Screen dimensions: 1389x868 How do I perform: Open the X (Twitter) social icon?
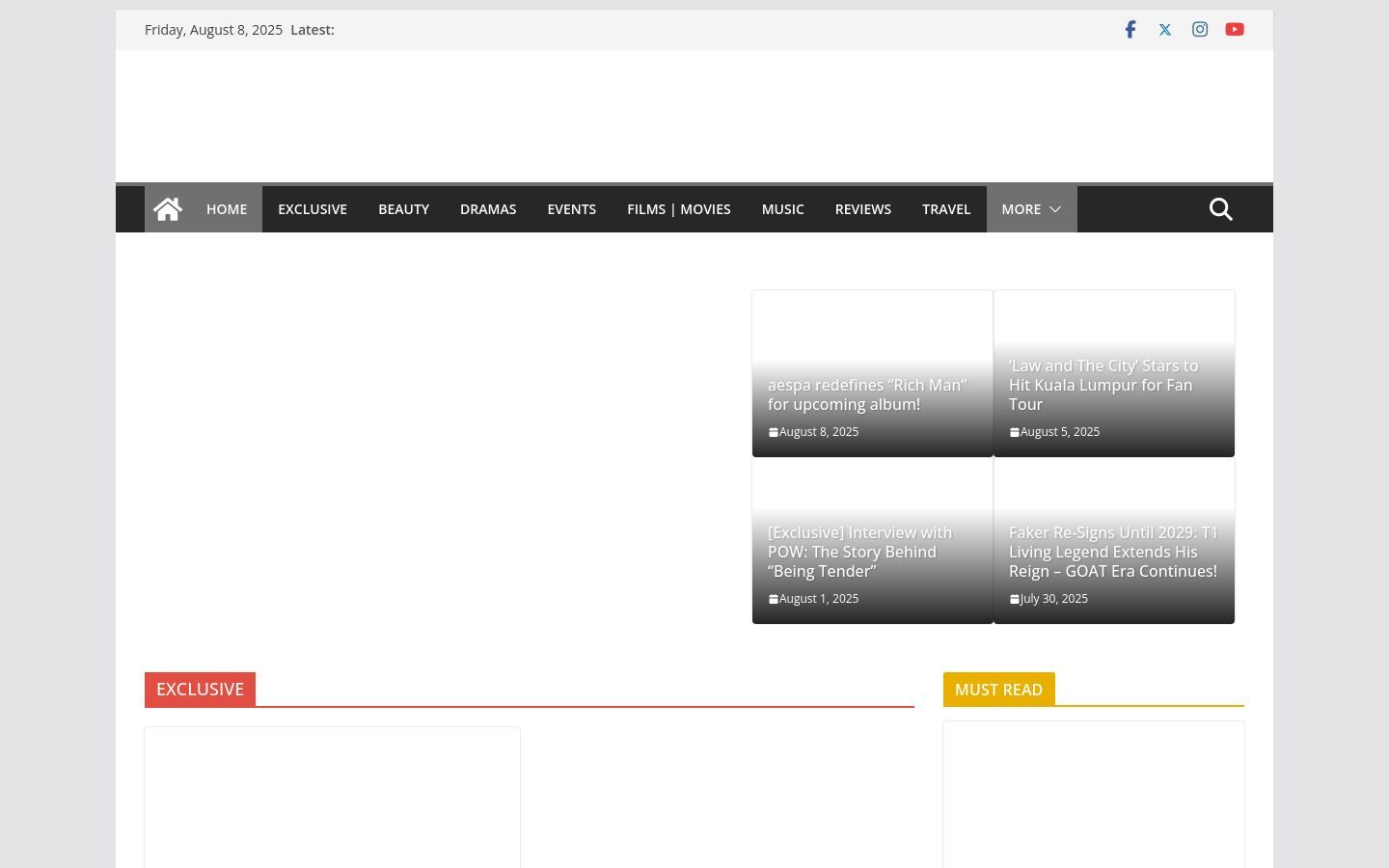point(1165,30)
